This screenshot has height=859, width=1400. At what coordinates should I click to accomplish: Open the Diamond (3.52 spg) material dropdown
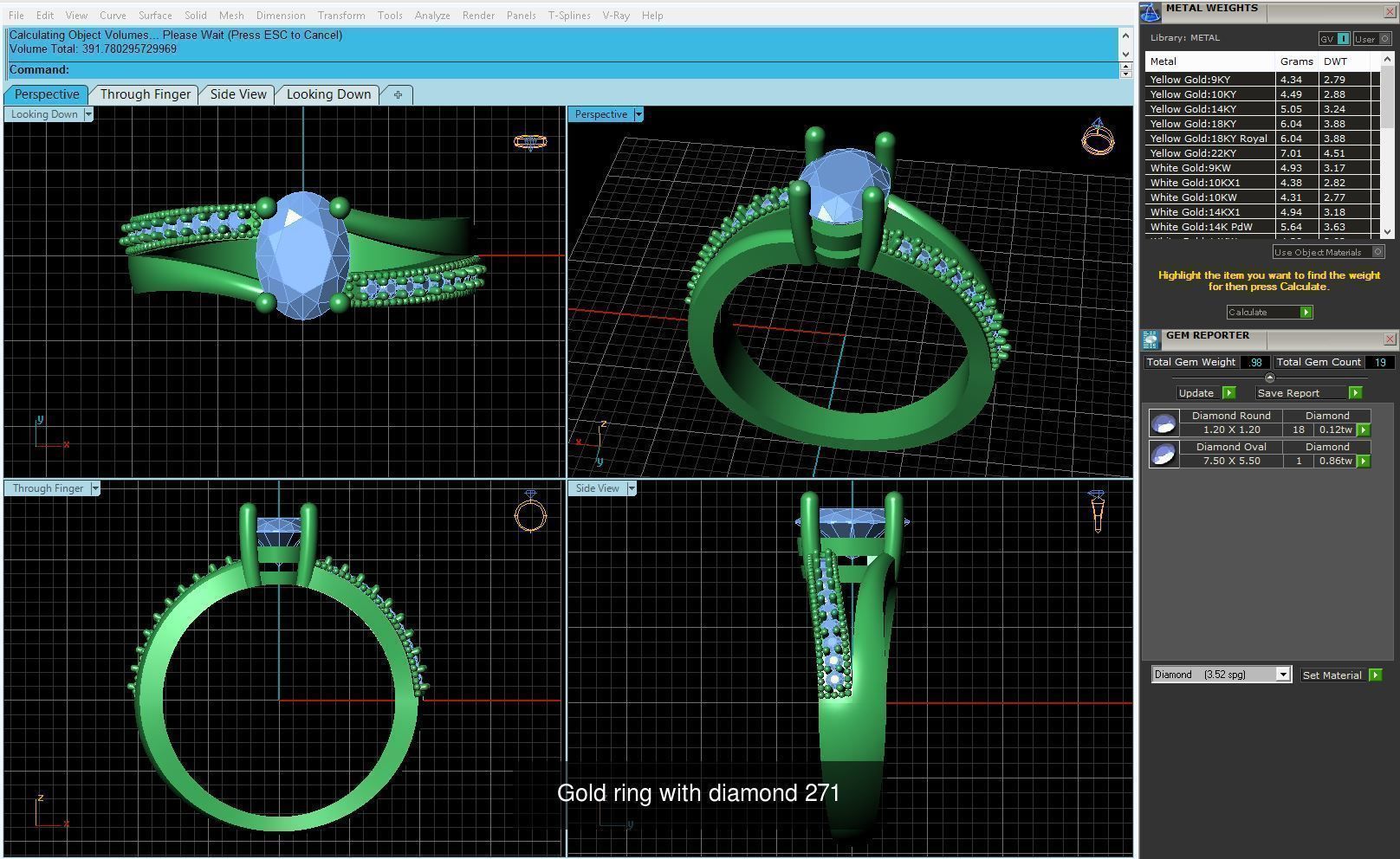click(x=1282, y=675)
